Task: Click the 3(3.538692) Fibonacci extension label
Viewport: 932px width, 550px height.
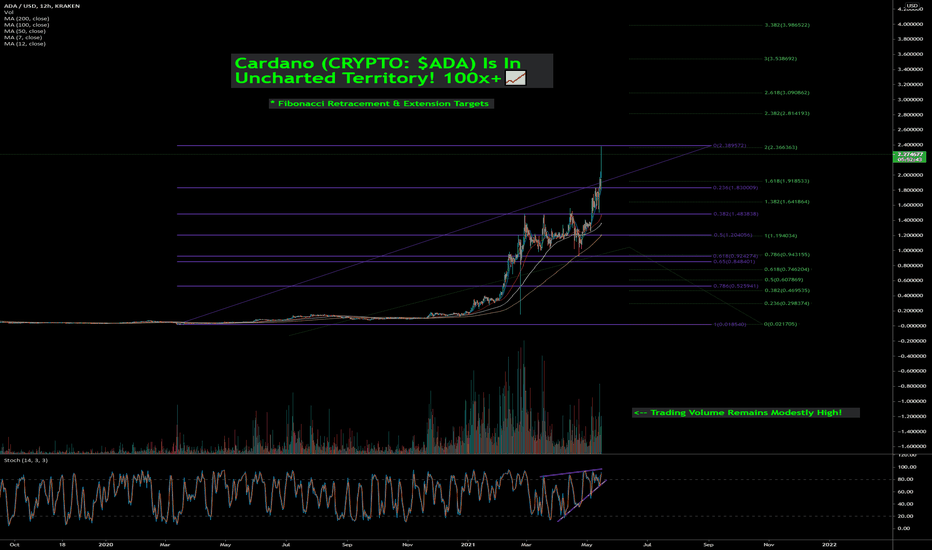Action: [x=781, y=59]
